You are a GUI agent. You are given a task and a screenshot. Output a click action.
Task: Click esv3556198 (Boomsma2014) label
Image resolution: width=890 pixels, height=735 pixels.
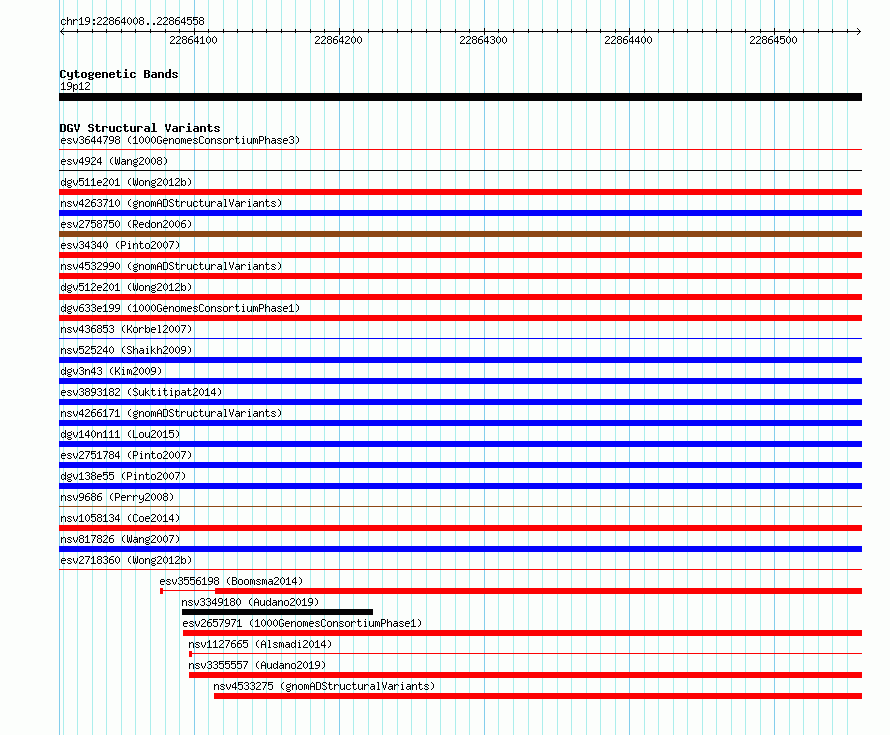pyautogui.click(x=231, y=581)
